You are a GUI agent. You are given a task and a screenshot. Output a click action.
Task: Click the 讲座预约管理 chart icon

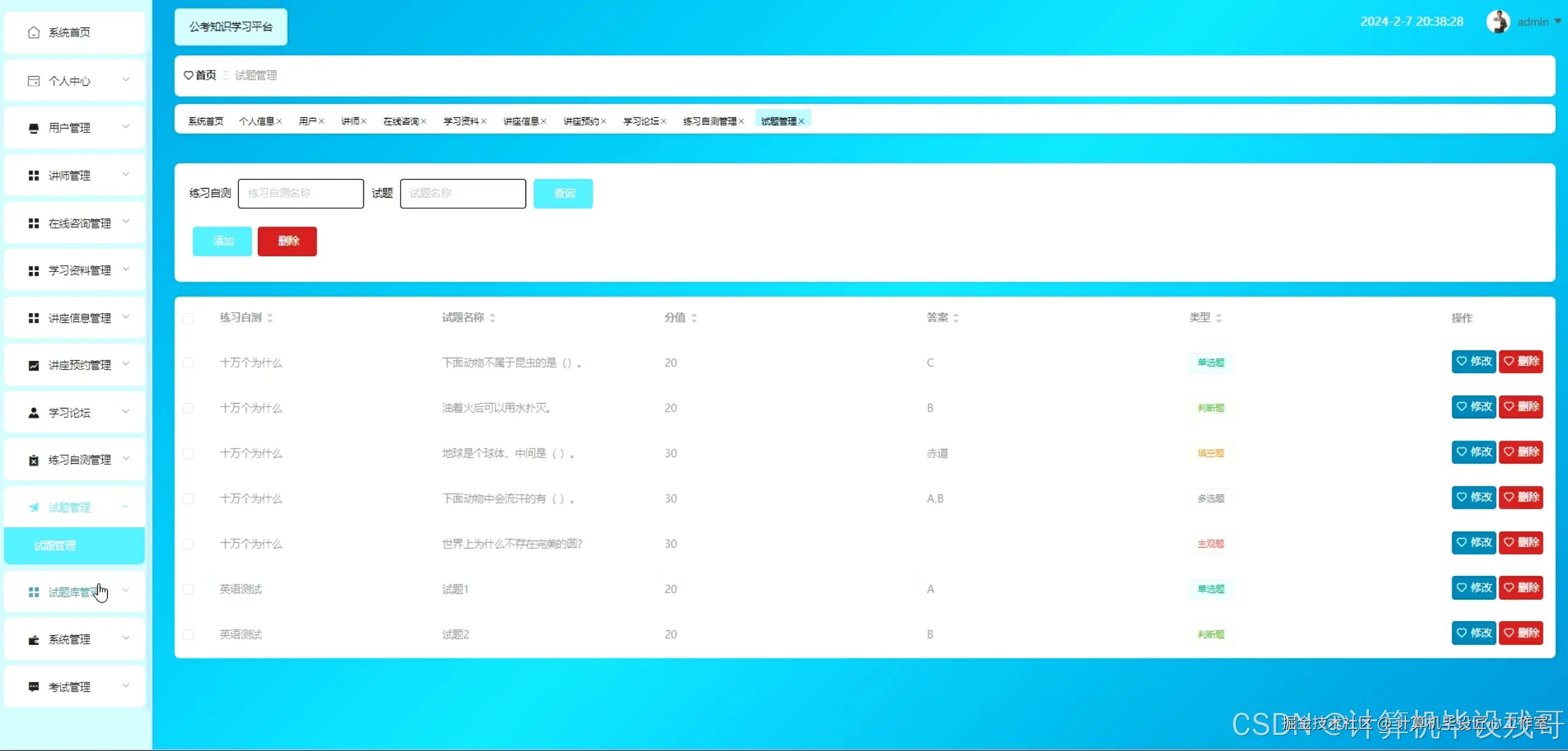(34, 366)
